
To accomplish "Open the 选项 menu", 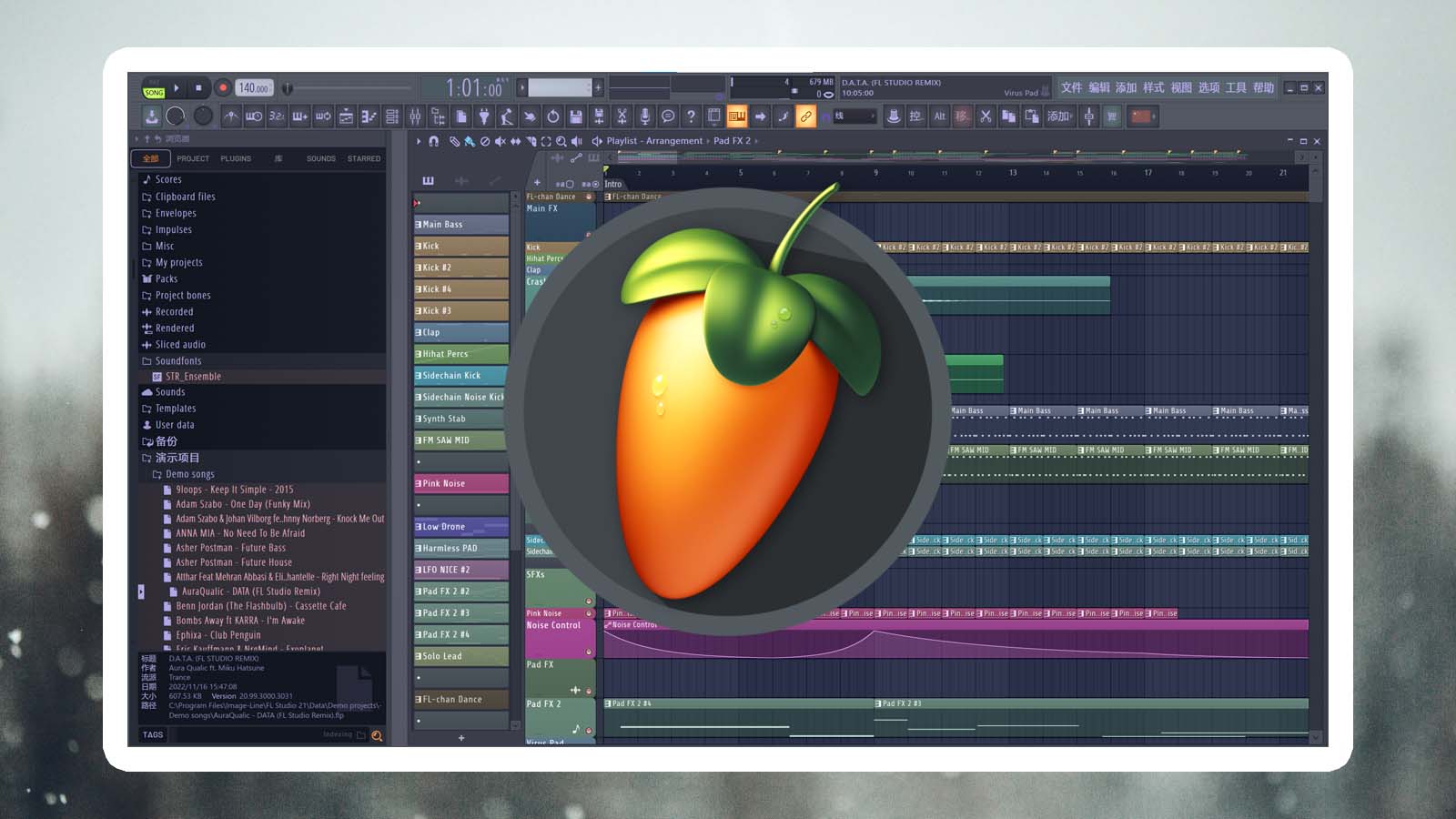I will click(x=1208, y=88).
